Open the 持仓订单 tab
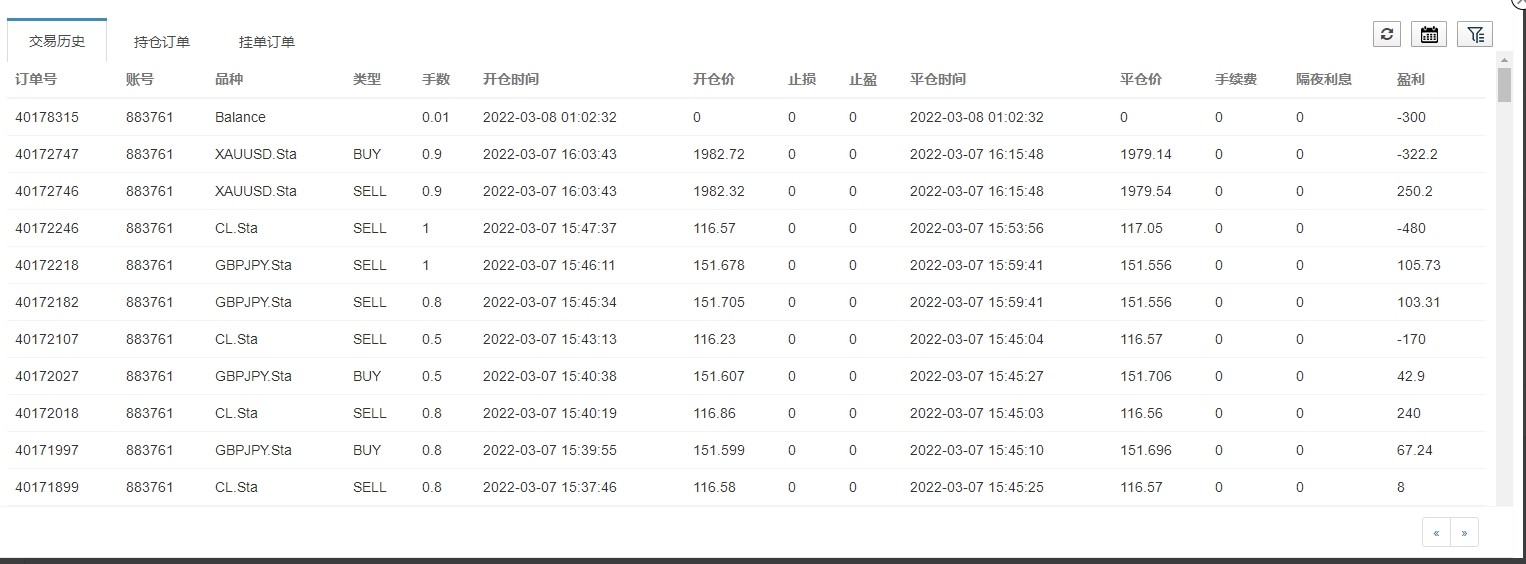This screenshot has height=564, width=1526. [x=162, y=42]
